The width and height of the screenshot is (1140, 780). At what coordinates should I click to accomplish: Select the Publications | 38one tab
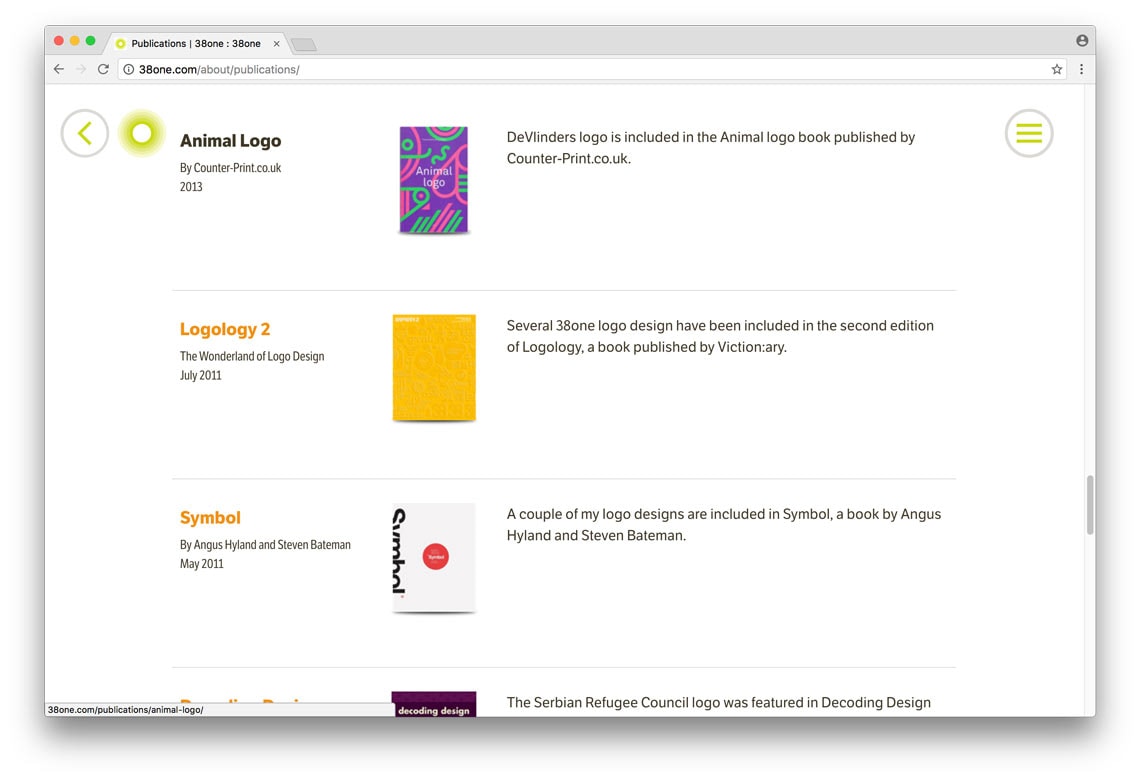[196, 44]
